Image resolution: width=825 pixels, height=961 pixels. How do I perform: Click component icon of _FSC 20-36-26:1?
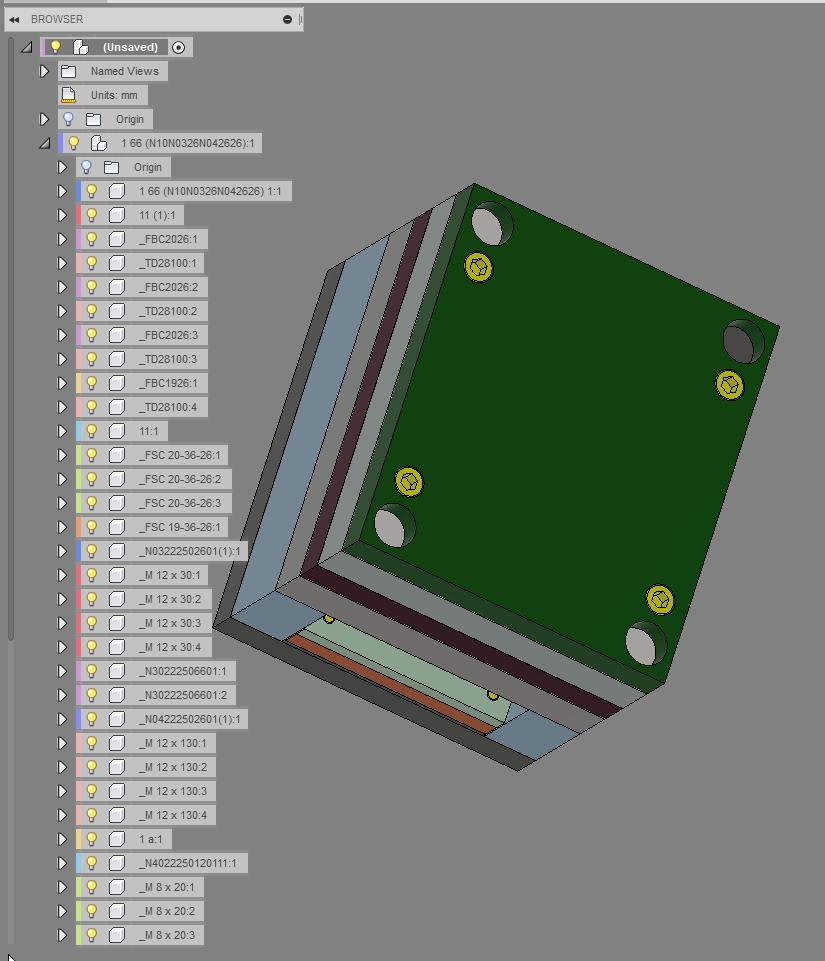(117, 455)
